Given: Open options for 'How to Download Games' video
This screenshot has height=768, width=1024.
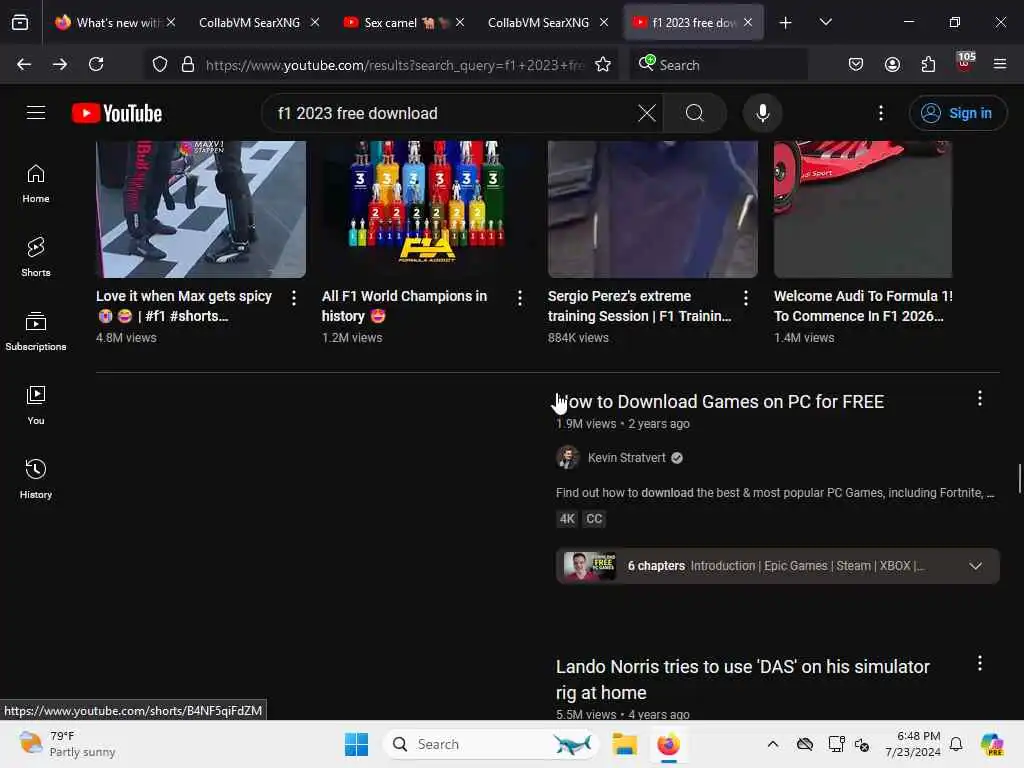Looking at the screenshot, I should point(980,398).
